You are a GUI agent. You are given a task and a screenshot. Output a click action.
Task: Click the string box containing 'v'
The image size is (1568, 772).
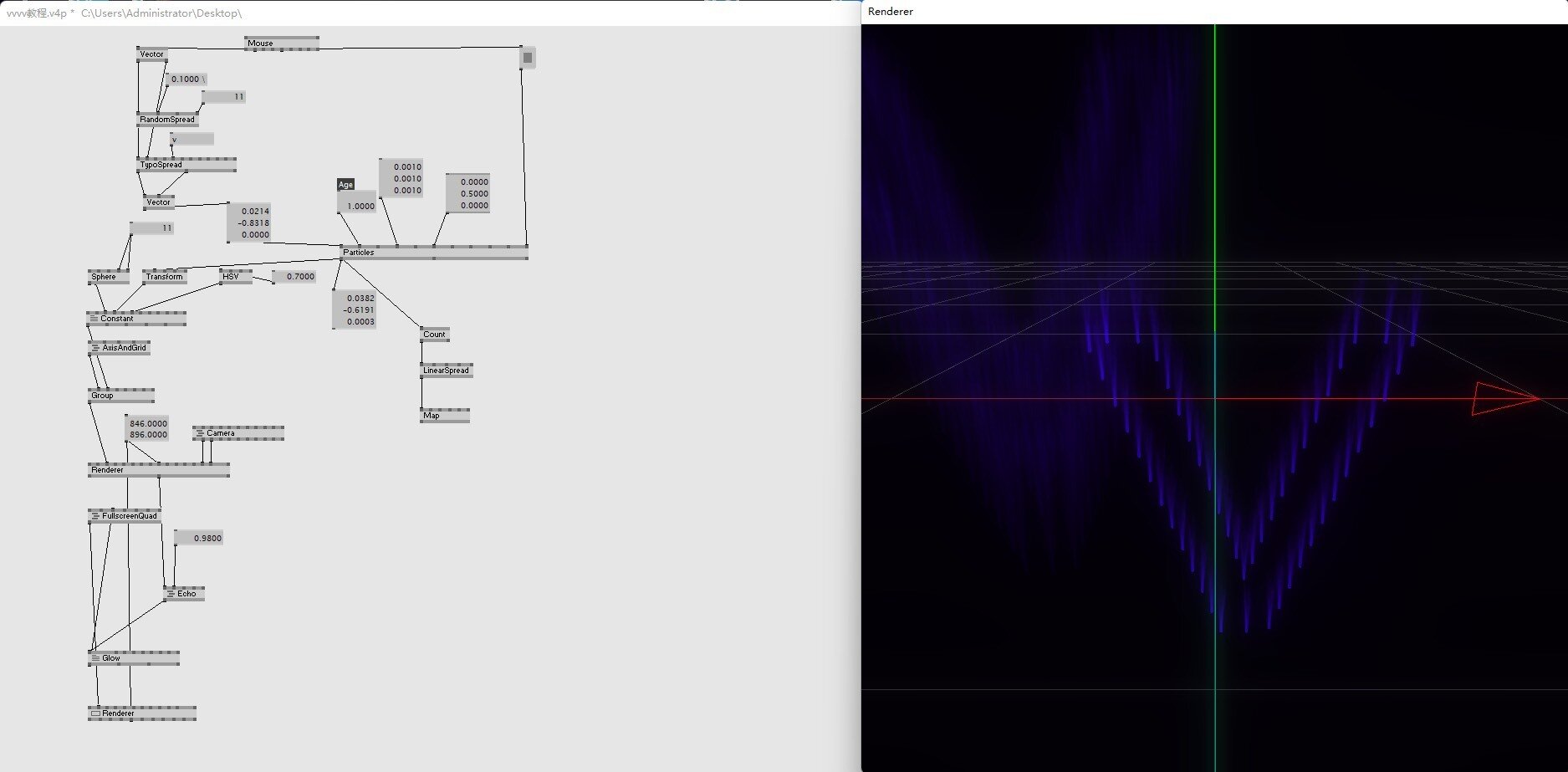click(x=192, y=139)
